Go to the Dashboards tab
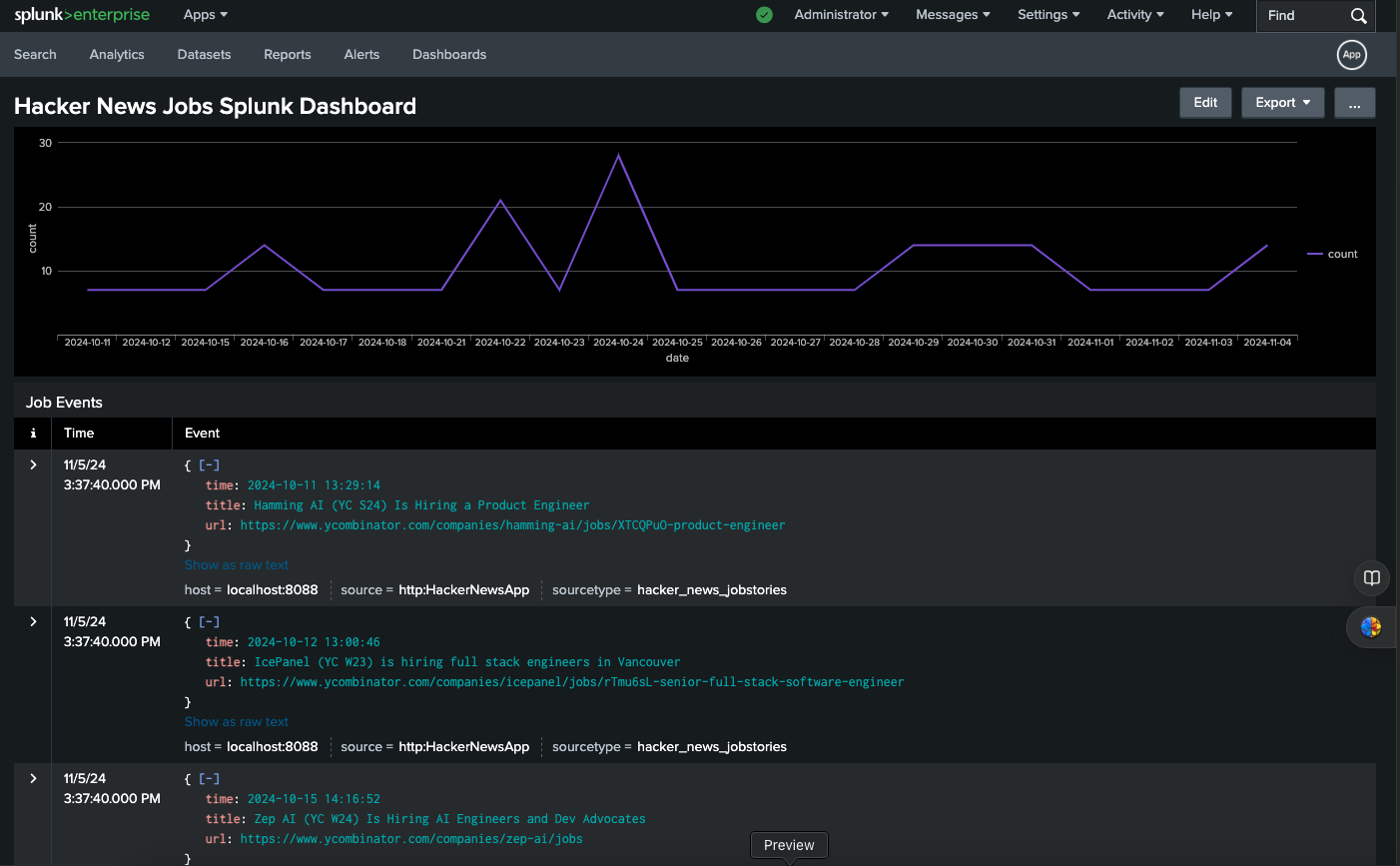The image size is (1400, 866). (x=449, y=55)
